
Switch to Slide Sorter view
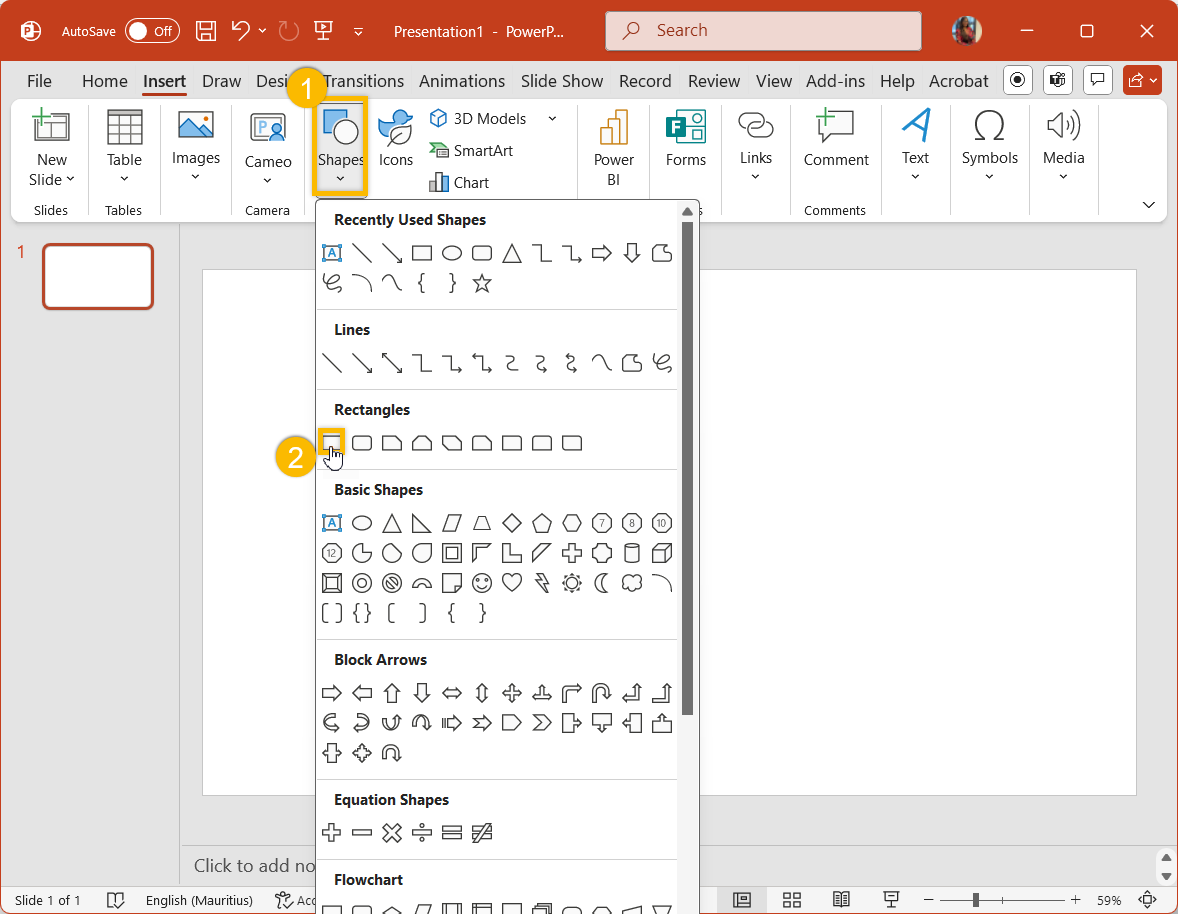click(792, 900)
